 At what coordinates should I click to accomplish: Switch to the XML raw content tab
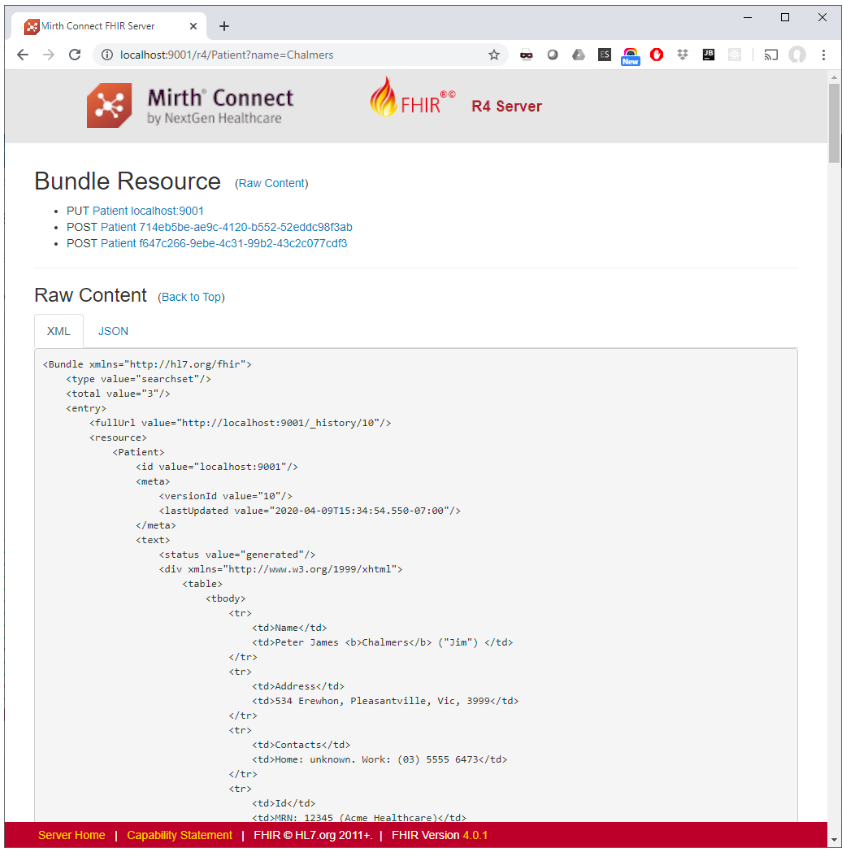(58, 331)
